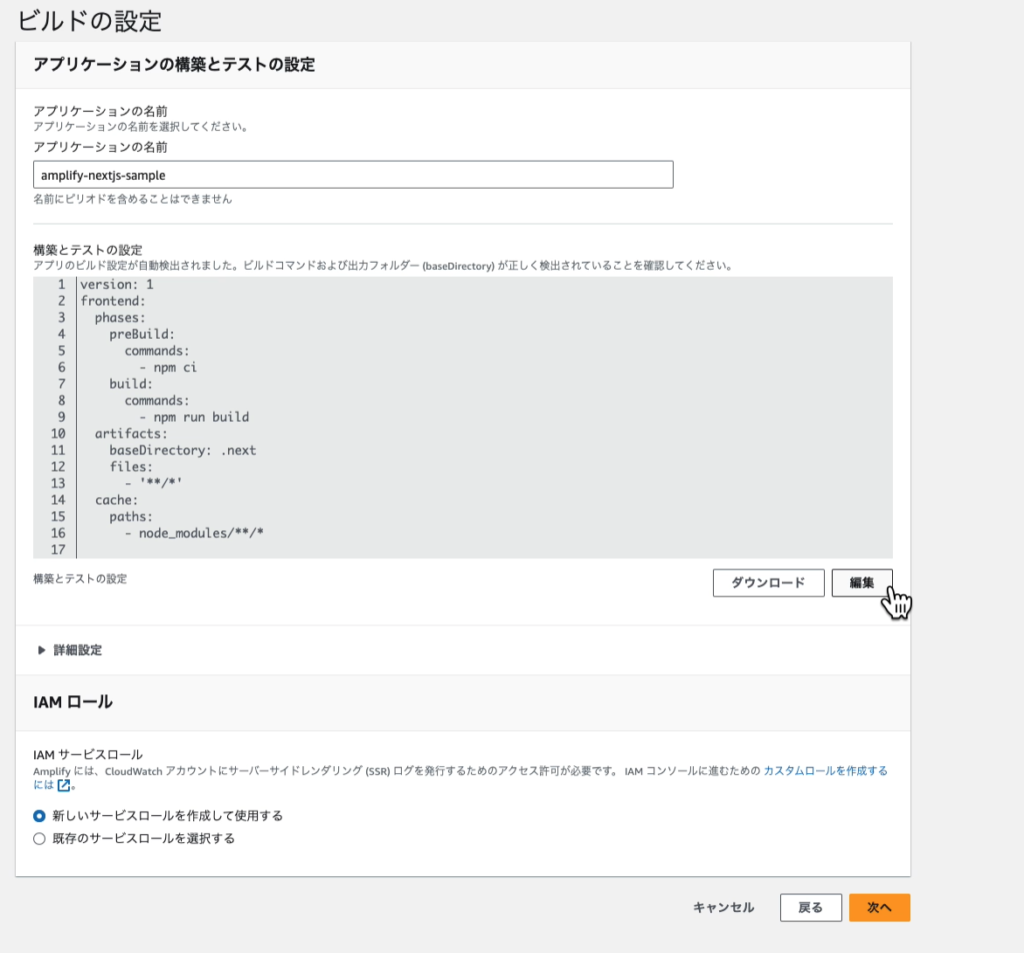Click the application name input field
The height and width of the screenshot is (953, 1024).
pyautogui.click(x=353, y=174)
